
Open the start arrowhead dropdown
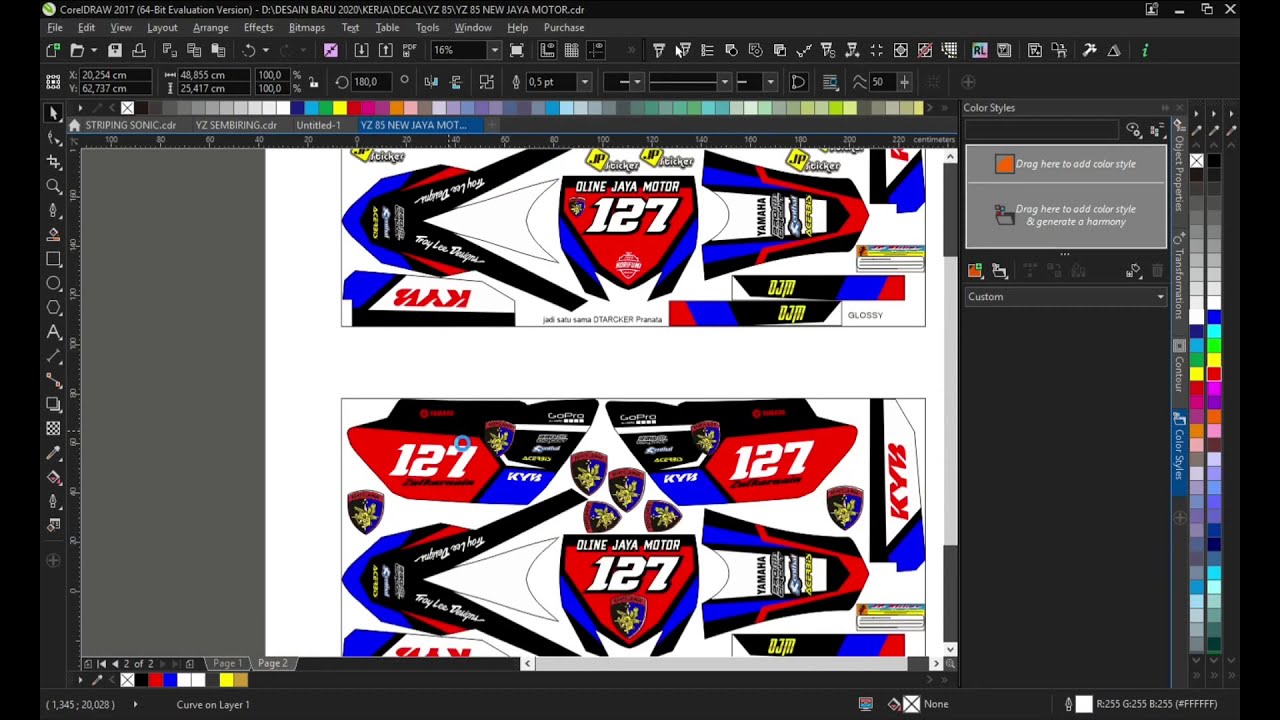pyautogui.click(x=637, y=82)
